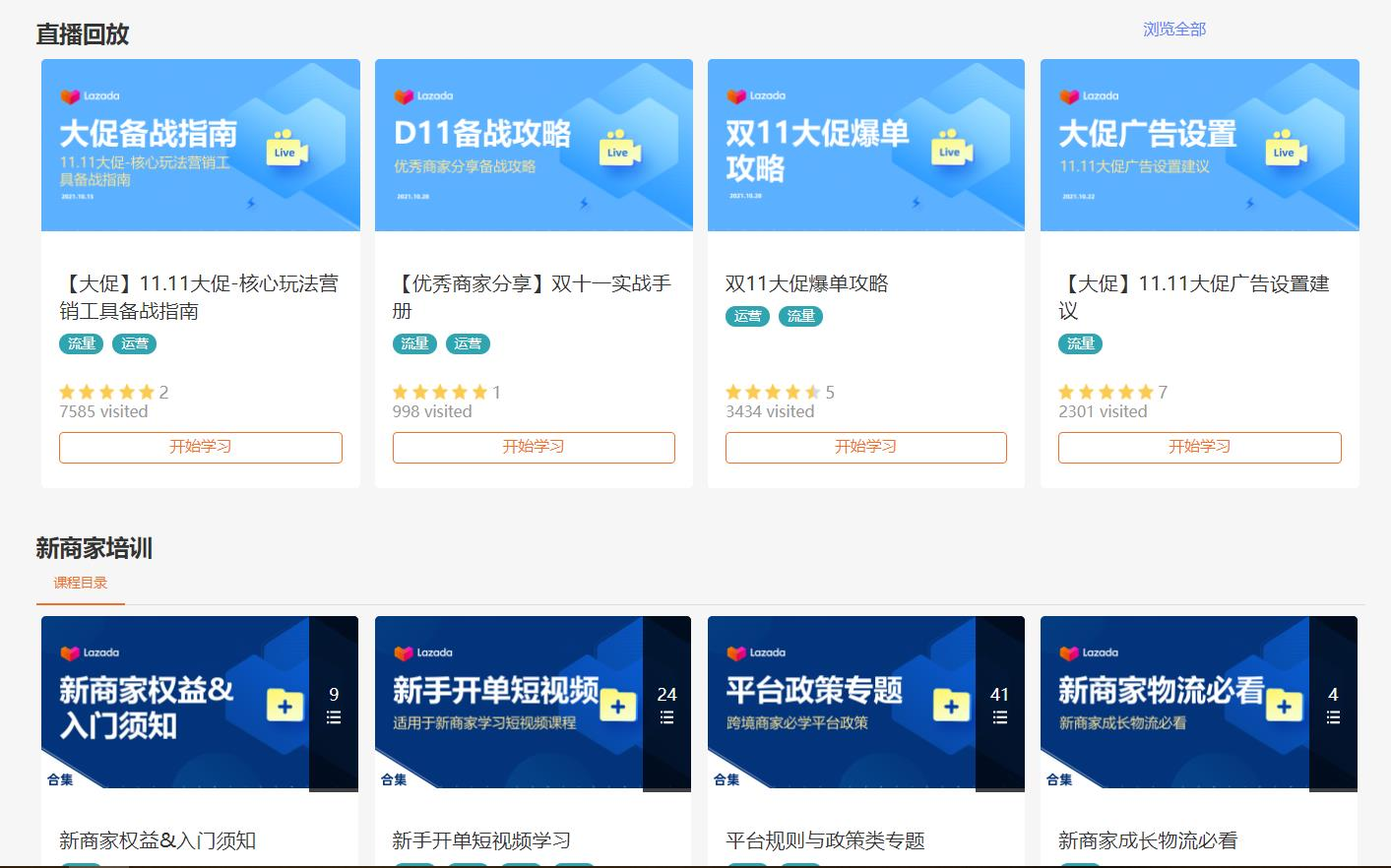The width and height of the screenshot is (1391, 868).
Task: Click the folder-plus icon on 新商家权益&入门须知 collection
Action: point(283,705)
